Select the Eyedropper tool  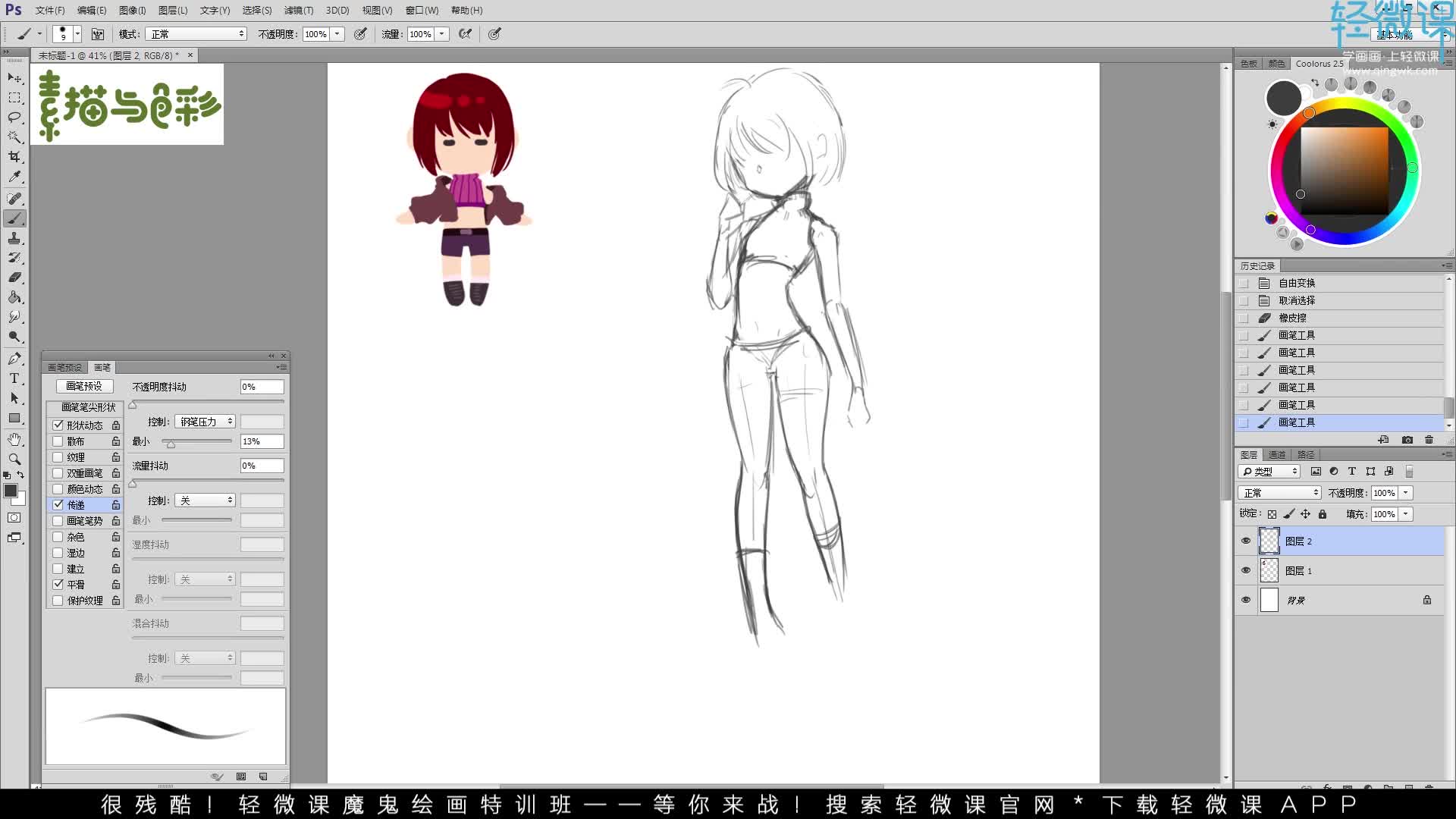tap(14, 177)
